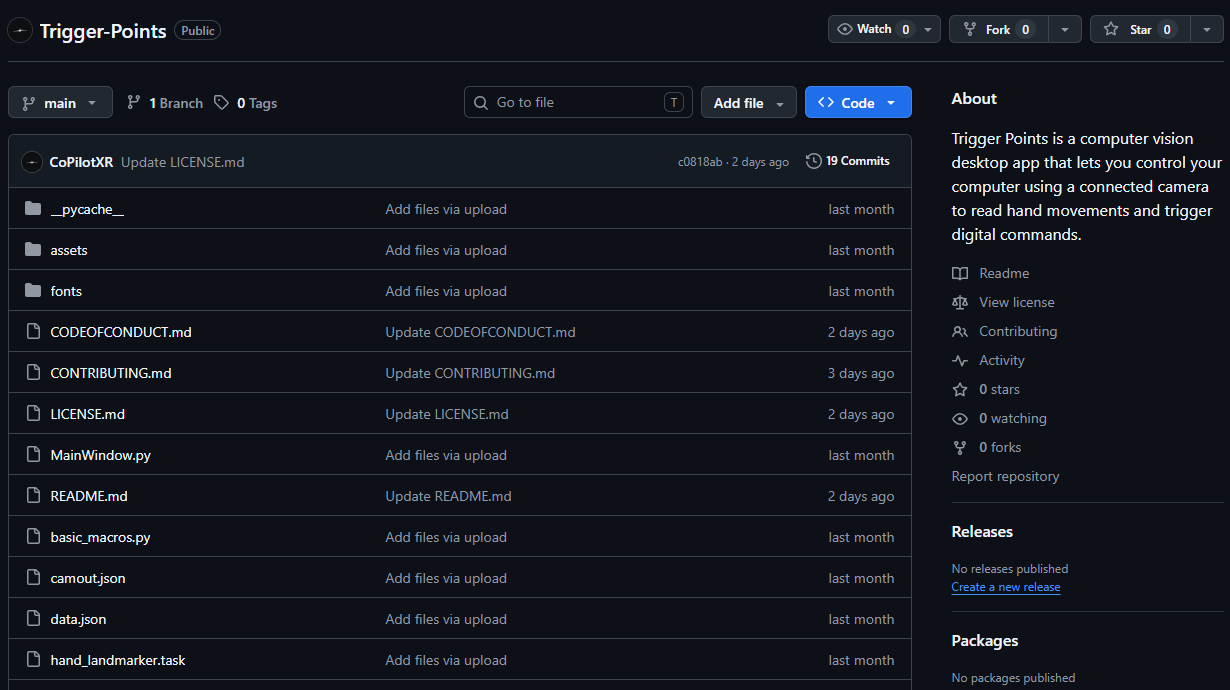
Task: Click the fonts folder icon
Action: [33, 291]
